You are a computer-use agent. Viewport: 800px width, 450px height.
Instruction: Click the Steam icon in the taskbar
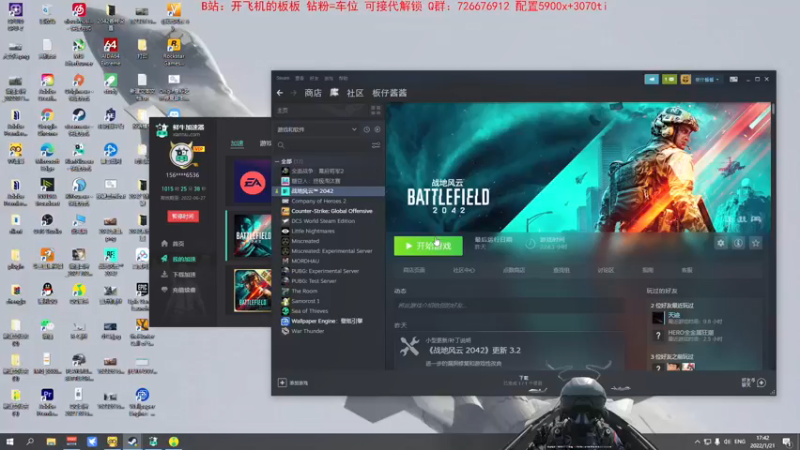click(133, 441)
